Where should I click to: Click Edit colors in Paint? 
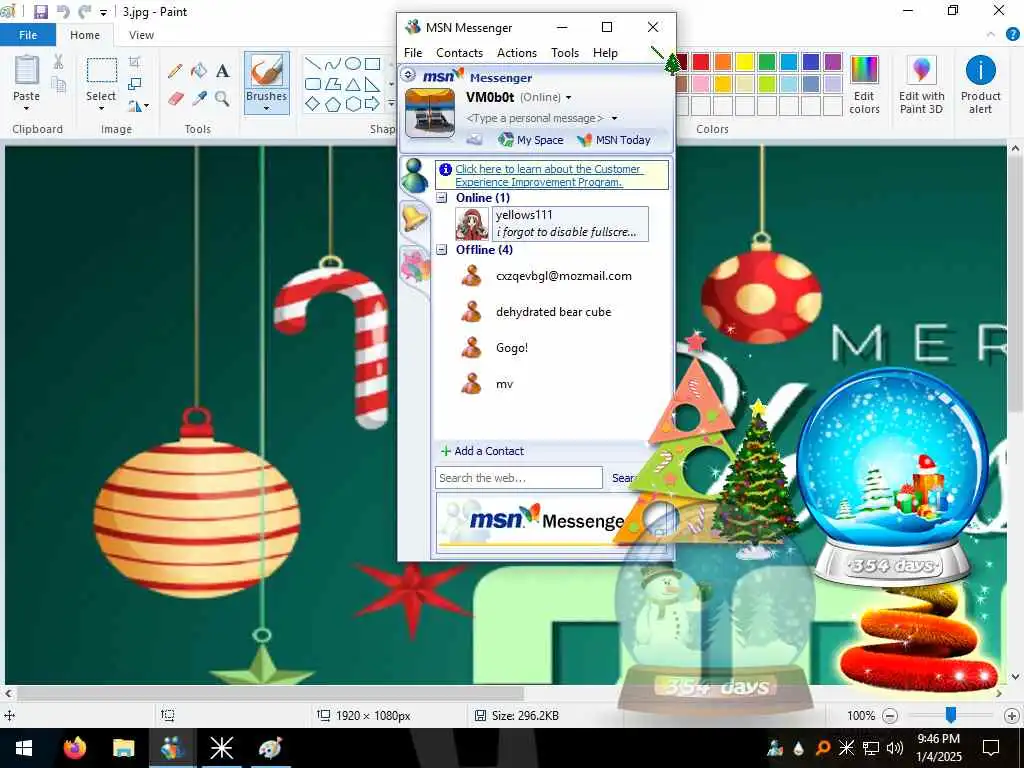pyautogui.click(x=864, y=85)
